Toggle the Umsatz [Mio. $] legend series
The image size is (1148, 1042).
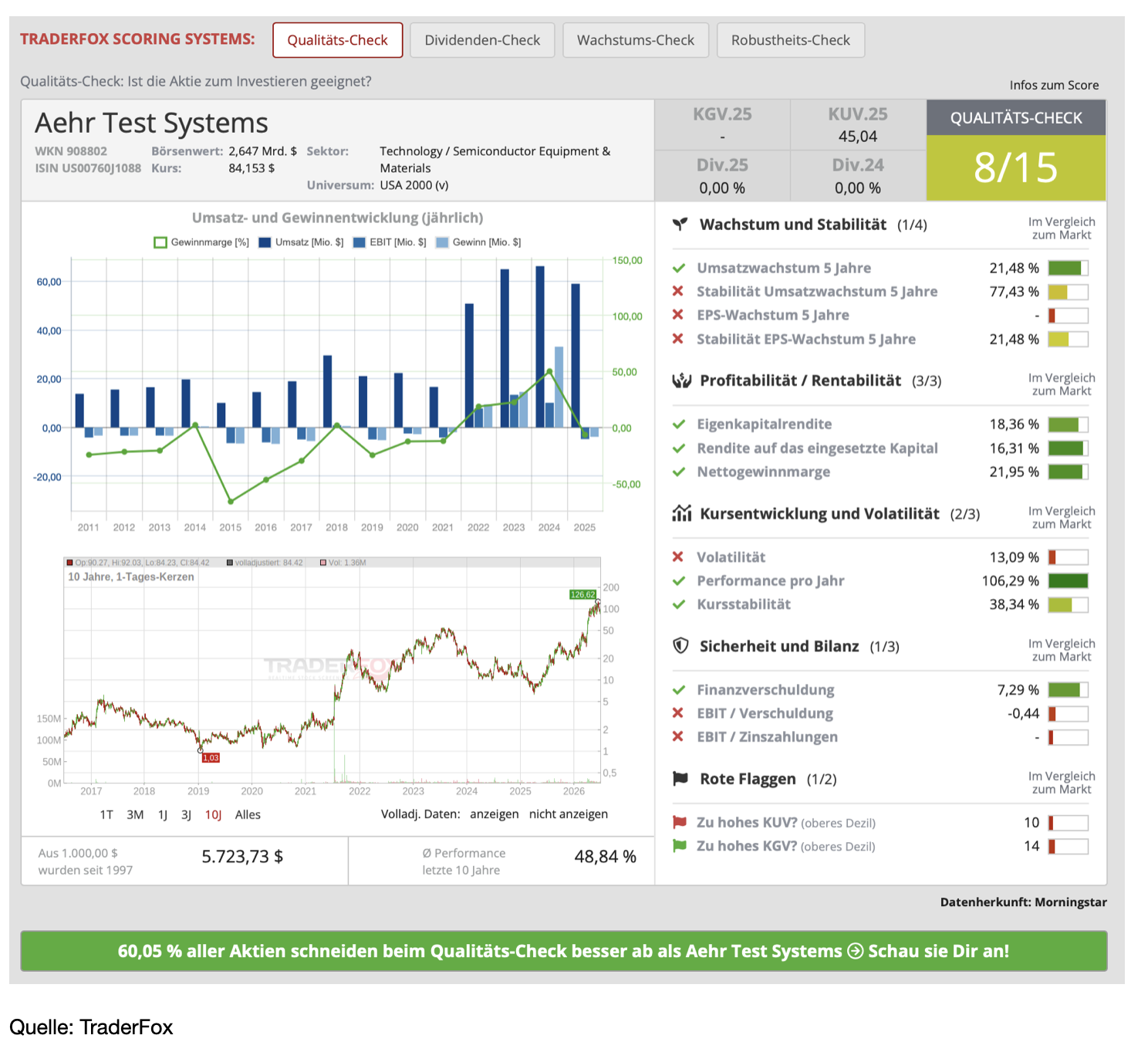click(x=301, y=242)
